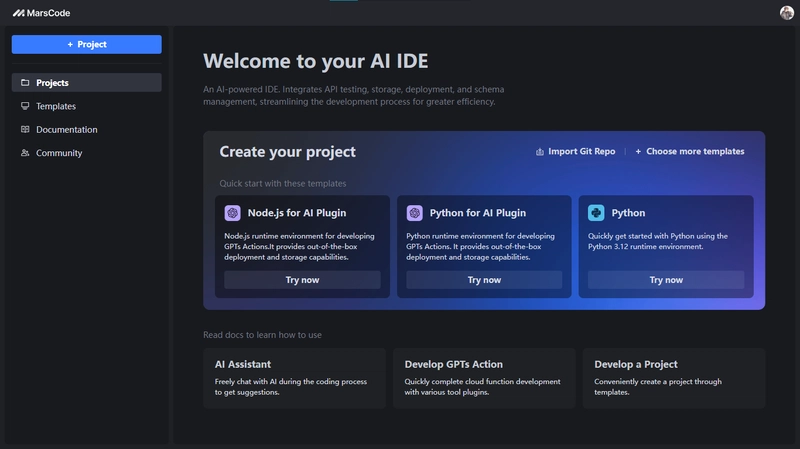The width and height of the screenshot is (800, 449).
Task: Create a new project with + Project button
Action: pos(87,44)
